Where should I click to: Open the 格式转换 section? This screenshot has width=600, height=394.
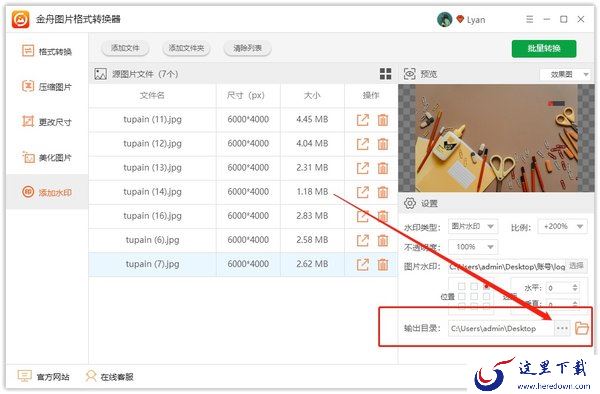point(47,51)
